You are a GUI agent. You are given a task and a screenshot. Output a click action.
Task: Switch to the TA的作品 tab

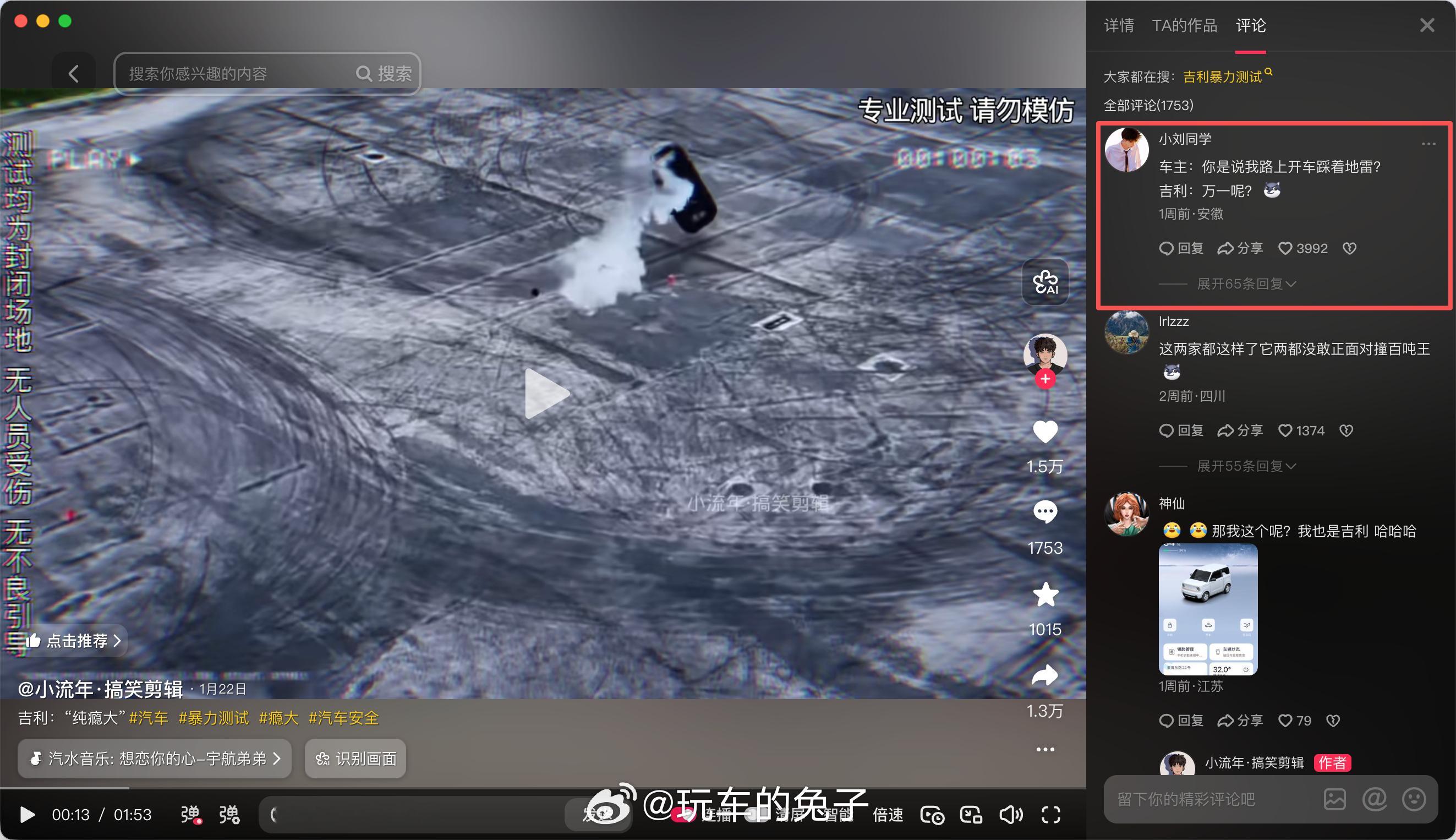pos(1184,25)
